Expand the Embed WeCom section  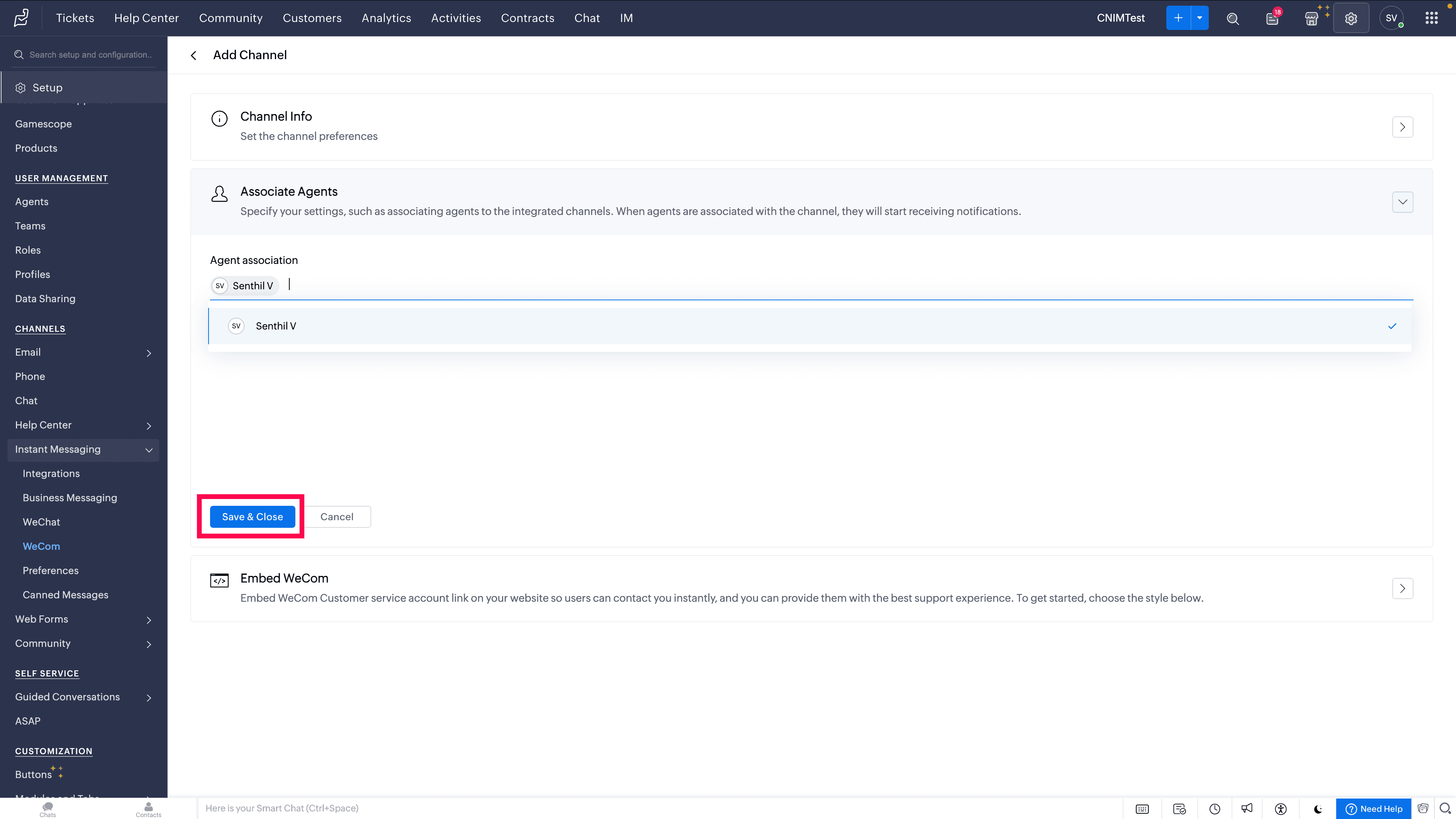1402,588
